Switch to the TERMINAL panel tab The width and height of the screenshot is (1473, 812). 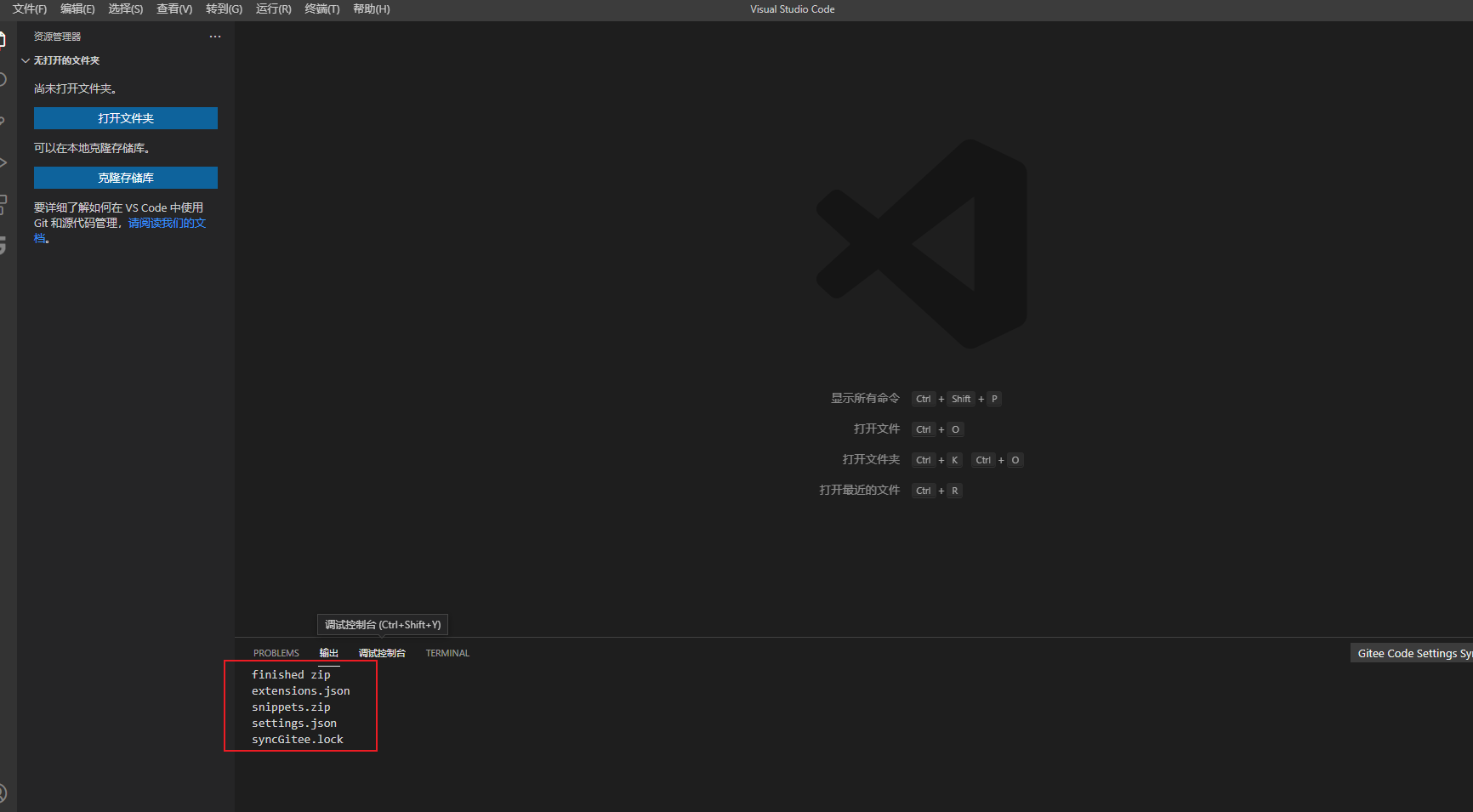447,653
